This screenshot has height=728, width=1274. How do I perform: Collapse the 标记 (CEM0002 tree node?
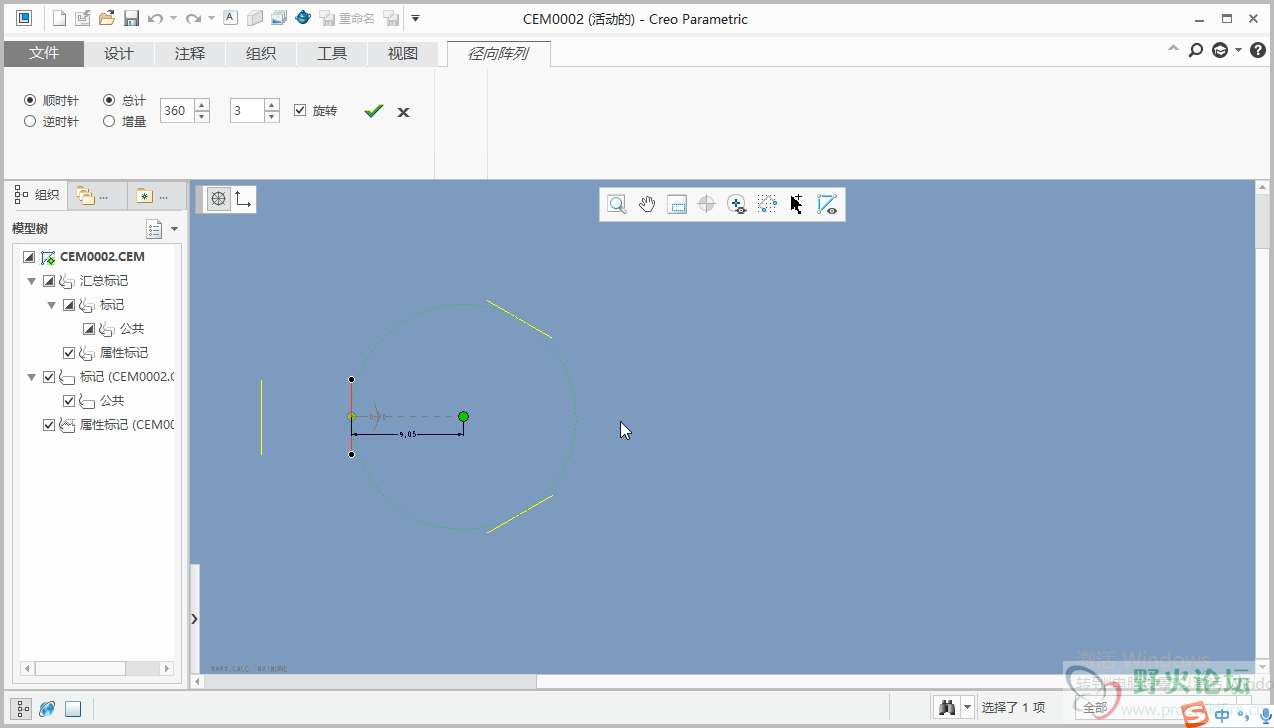point(32,377)
